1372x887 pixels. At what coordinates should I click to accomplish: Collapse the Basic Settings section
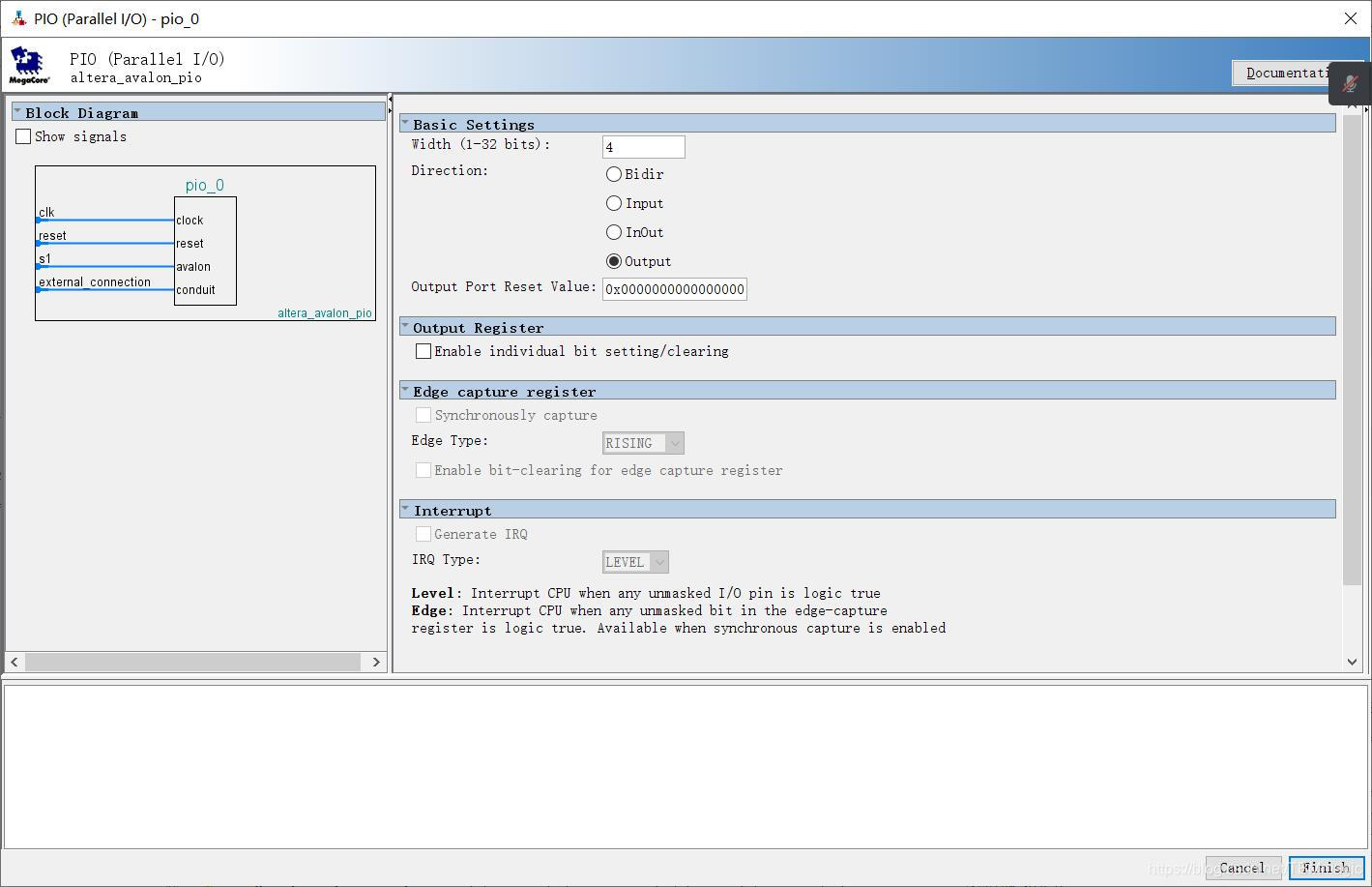point(405,123)
